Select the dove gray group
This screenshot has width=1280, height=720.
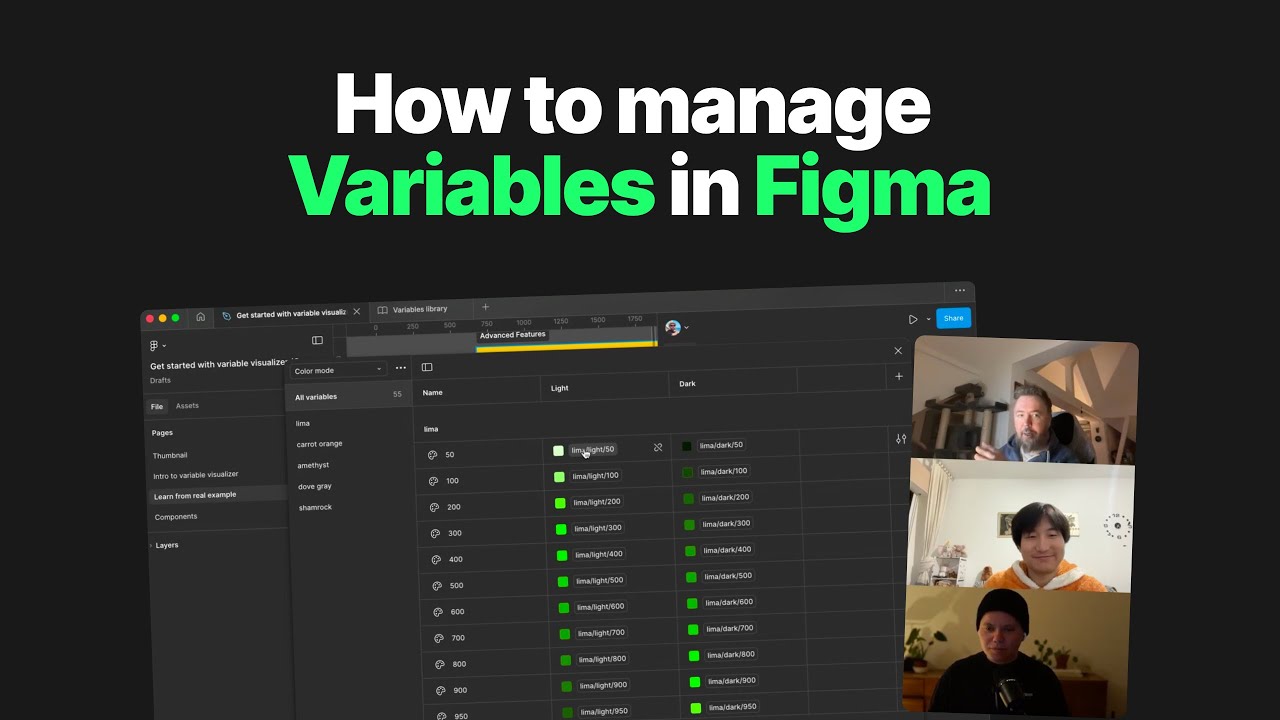pyautogui.click(x=315, y=486)
